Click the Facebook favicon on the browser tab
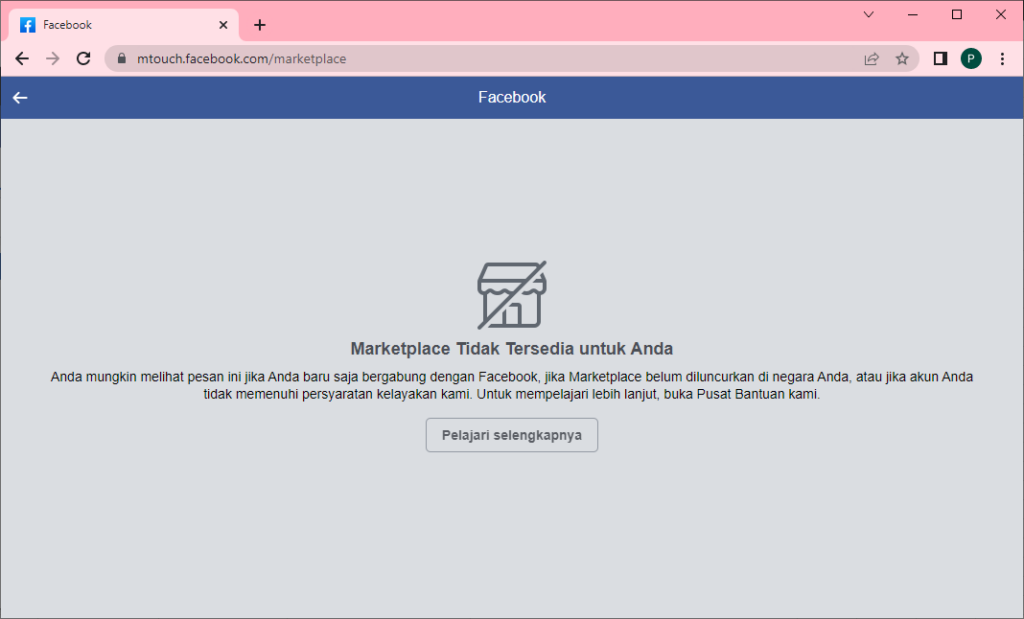The height and width of the screenshot is (619, 1024). point(26,24)
